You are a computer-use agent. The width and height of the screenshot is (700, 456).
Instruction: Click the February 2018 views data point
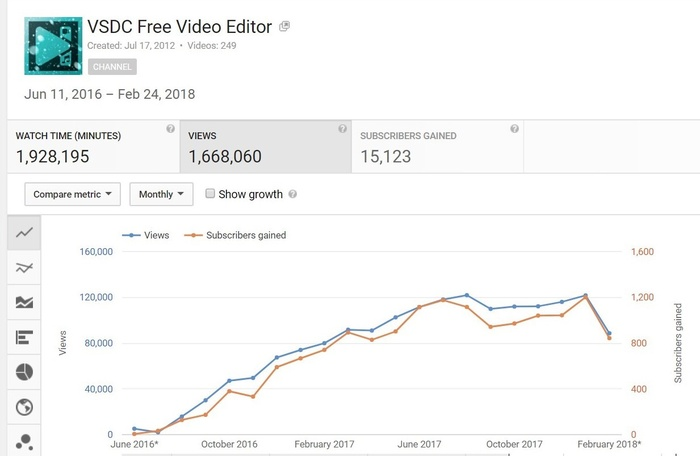coord(609,333)
